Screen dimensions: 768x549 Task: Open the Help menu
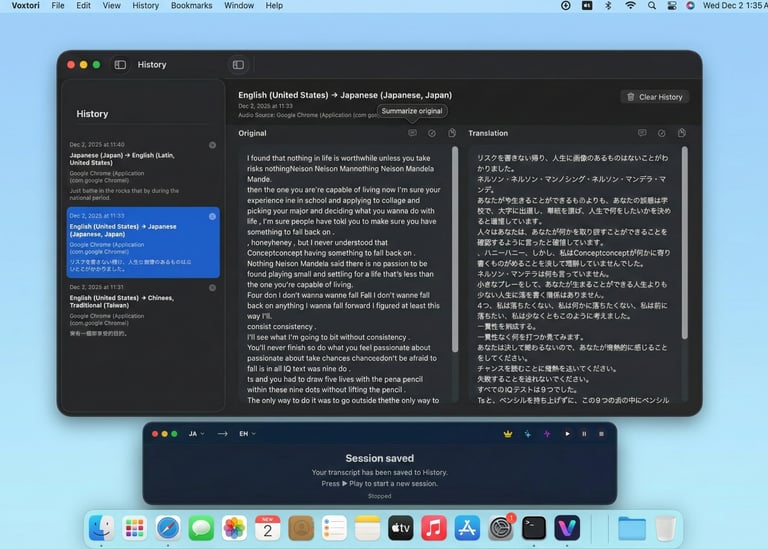(x=274, y=5)
